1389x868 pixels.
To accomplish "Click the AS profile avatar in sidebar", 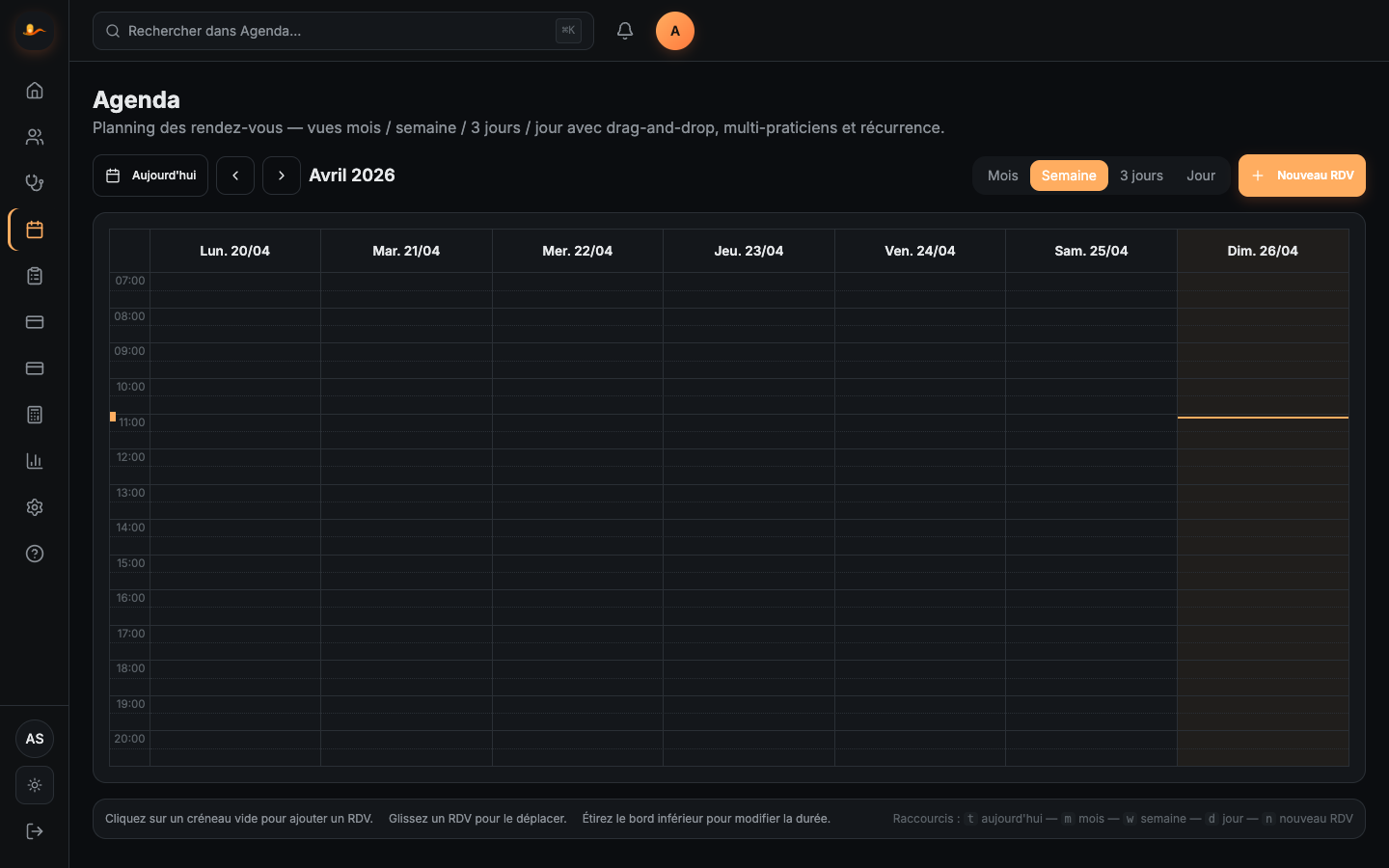I will tap(35, 739).
